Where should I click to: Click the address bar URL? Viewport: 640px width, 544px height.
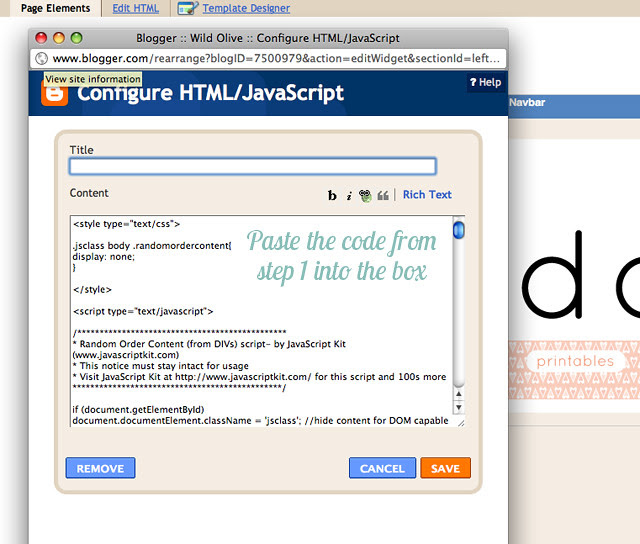pyautogui.click(x=276, y=59)
